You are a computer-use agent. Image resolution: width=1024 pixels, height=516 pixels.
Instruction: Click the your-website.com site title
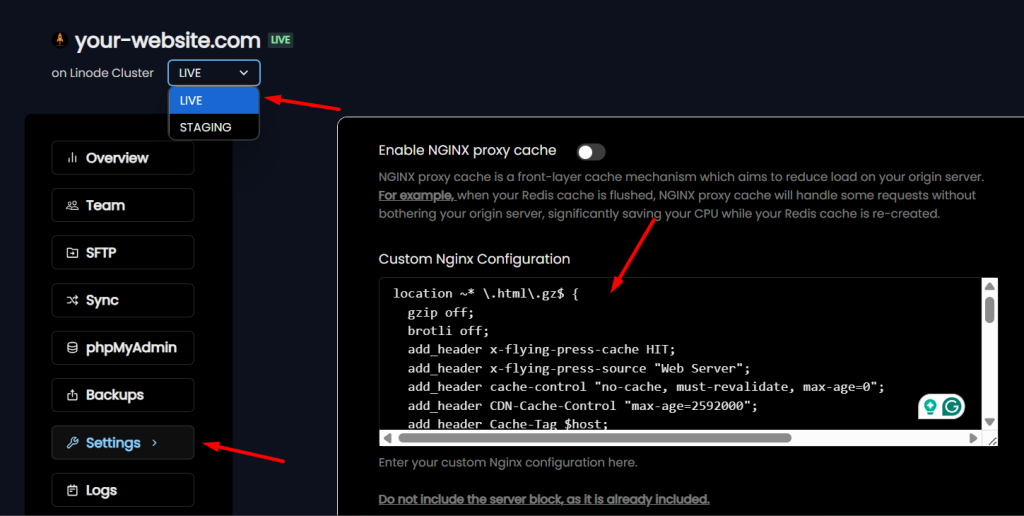click(168, 40)
